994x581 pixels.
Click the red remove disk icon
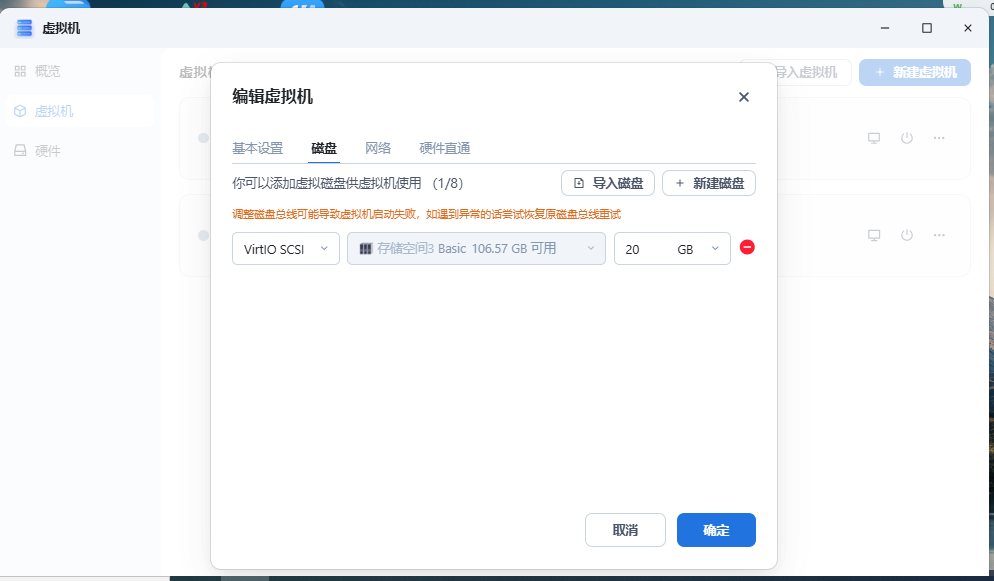coord(747,247)
